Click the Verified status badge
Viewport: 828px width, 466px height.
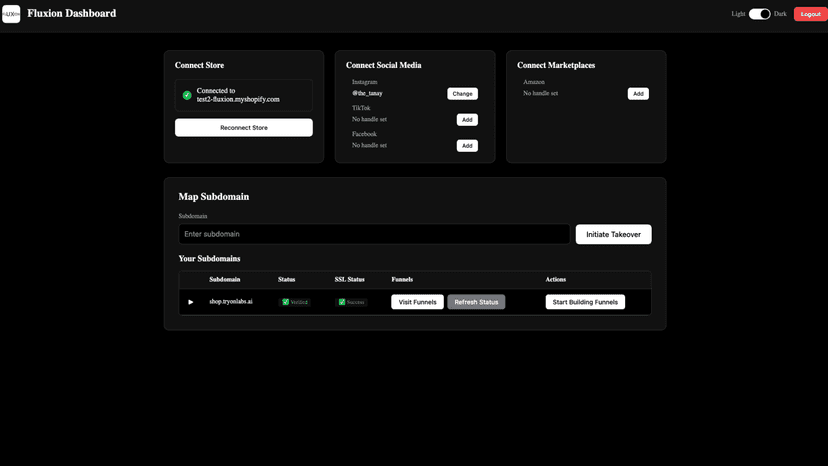295,302
